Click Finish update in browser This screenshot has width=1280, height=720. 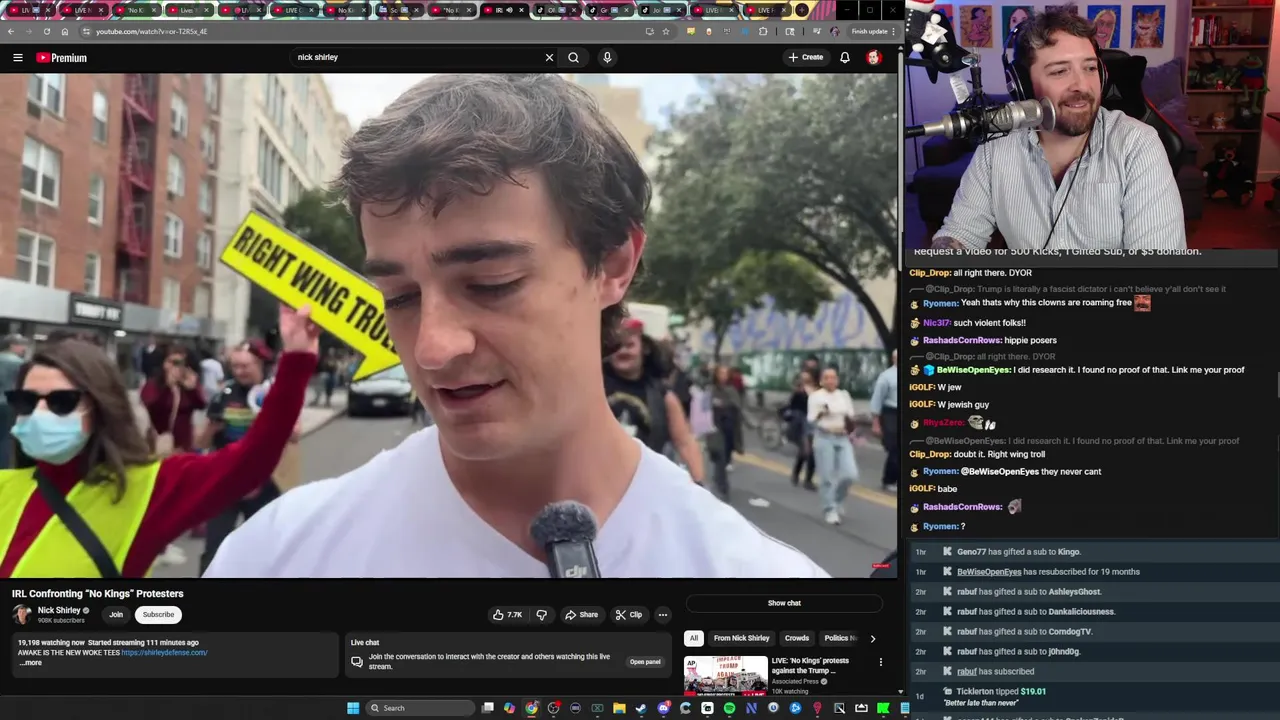click(874, 31)
